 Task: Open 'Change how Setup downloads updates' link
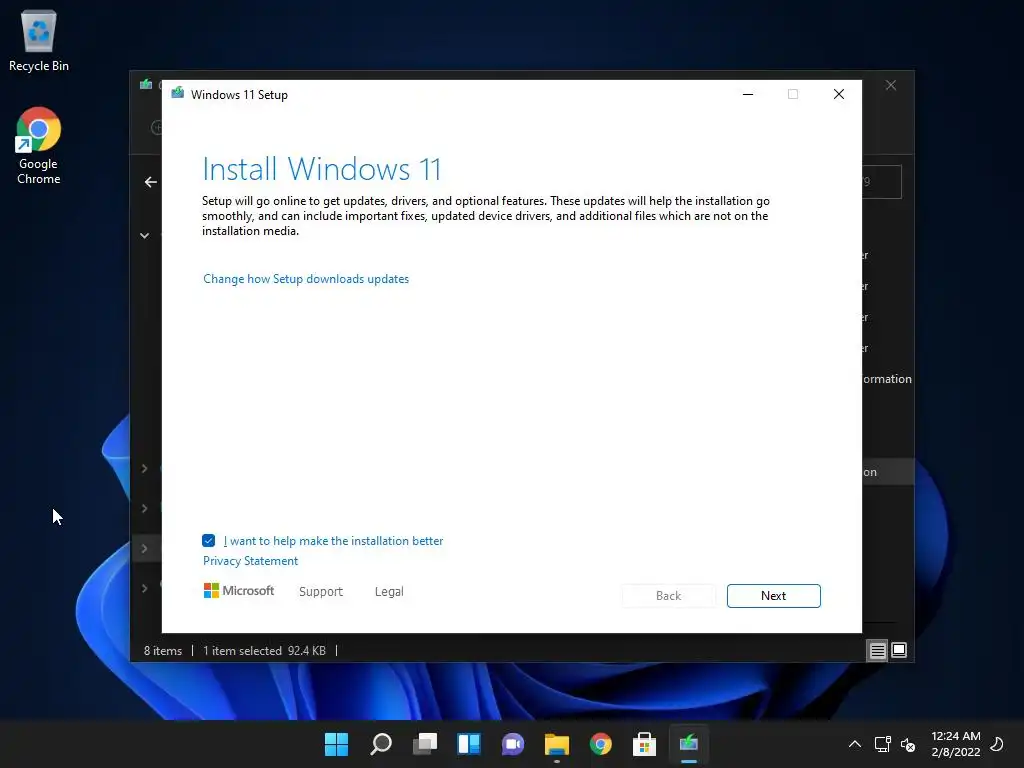tap(306, 279)
